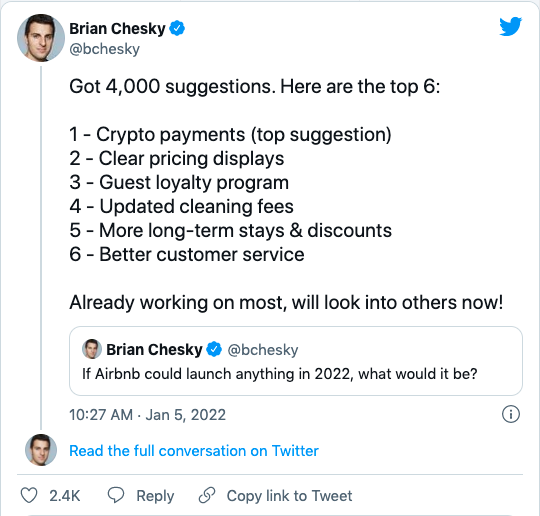Click avatar beside full conversation link
This screenshot has width=540, height=516.
coord(41,450)
